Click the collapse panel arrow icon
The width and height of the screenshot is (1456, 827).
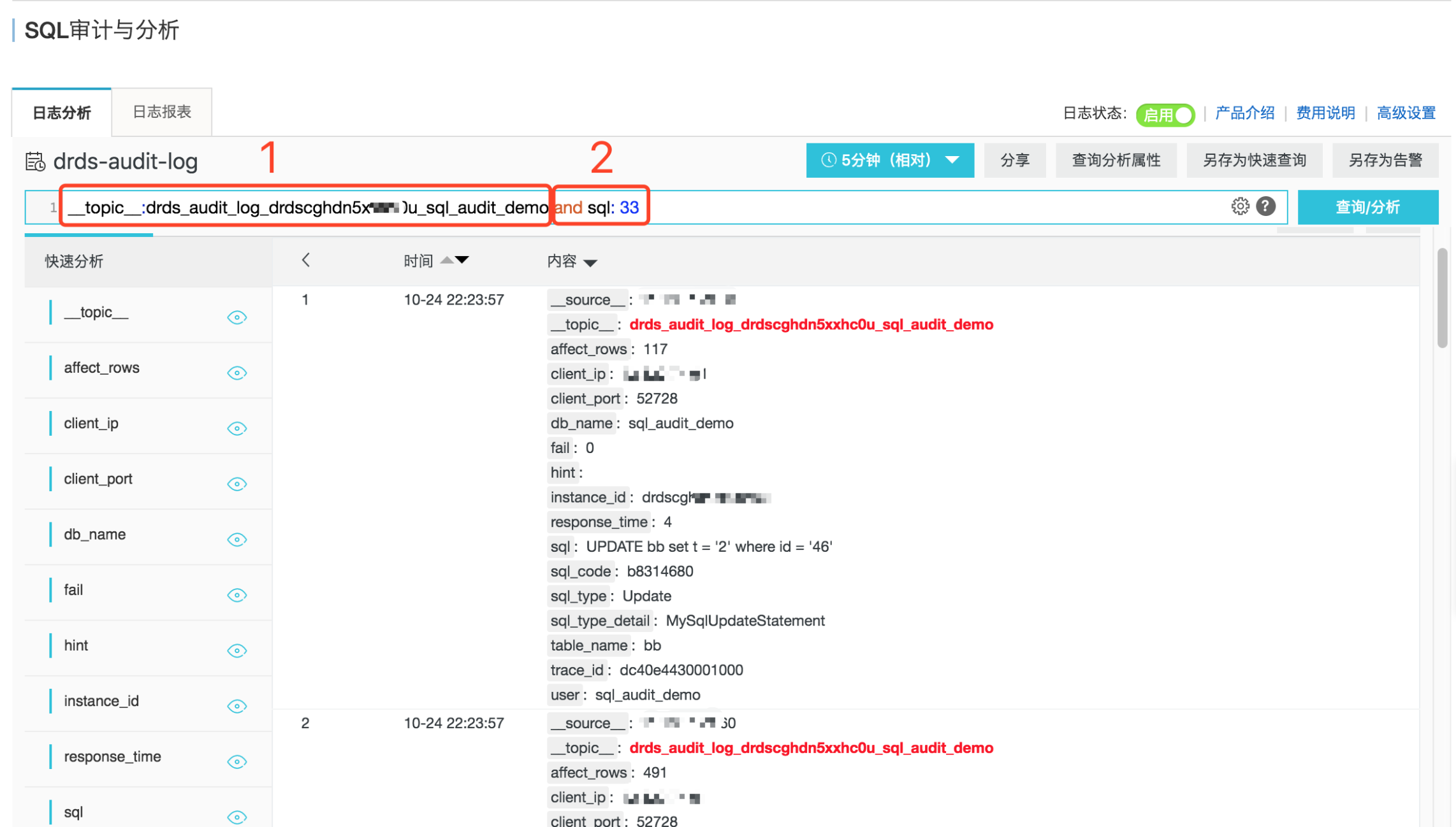pos(306,261)
